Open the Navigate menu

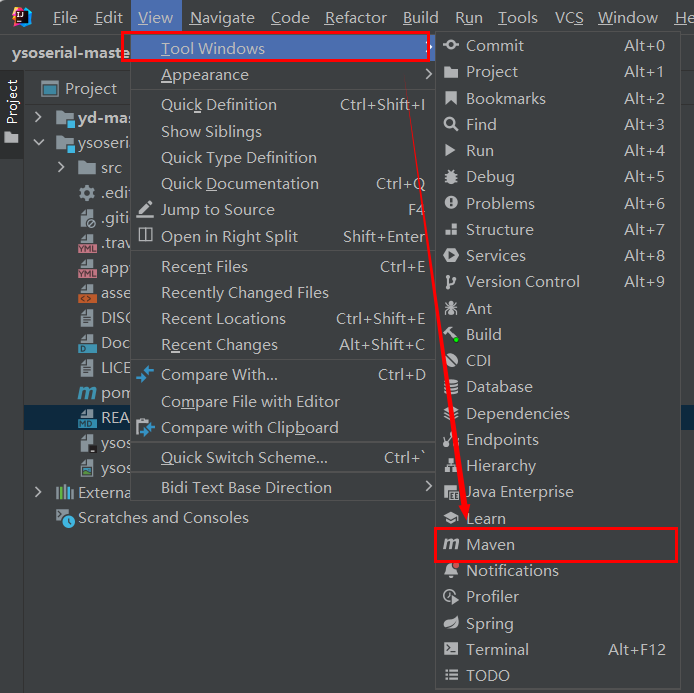point(222,18)
